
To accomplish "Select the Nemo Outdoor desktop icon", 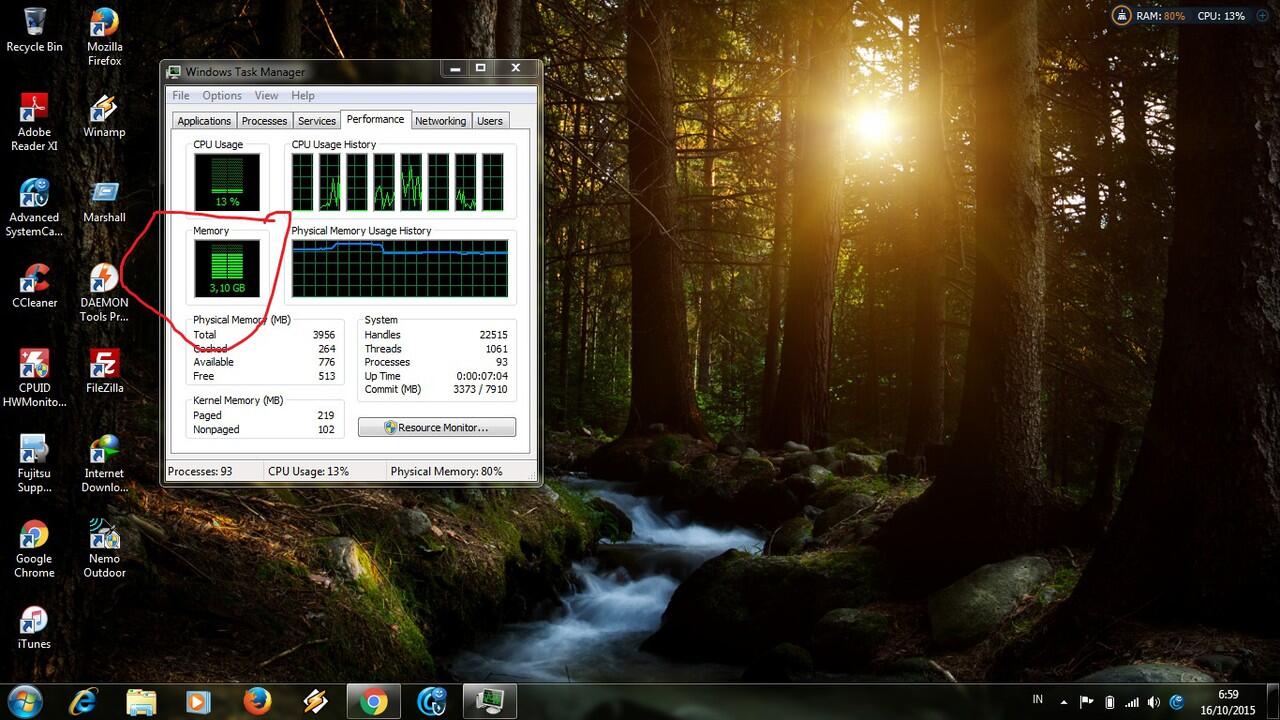I will point(104,549).
